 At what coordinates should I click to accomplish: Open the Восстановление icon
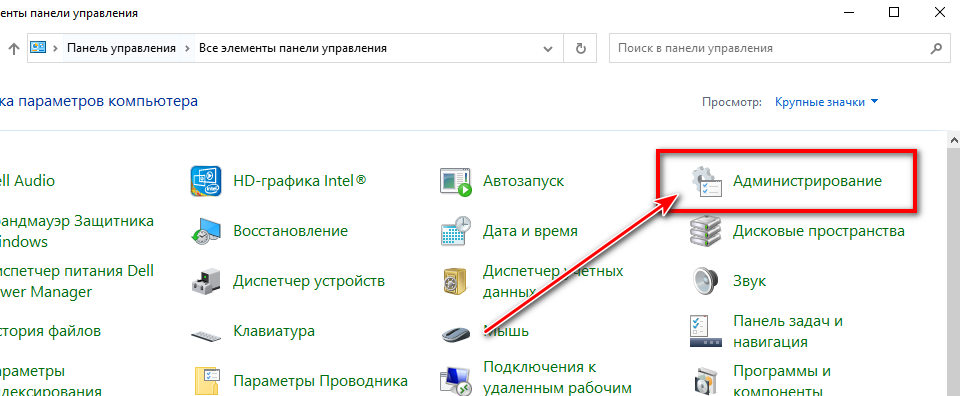click(206, 231)
